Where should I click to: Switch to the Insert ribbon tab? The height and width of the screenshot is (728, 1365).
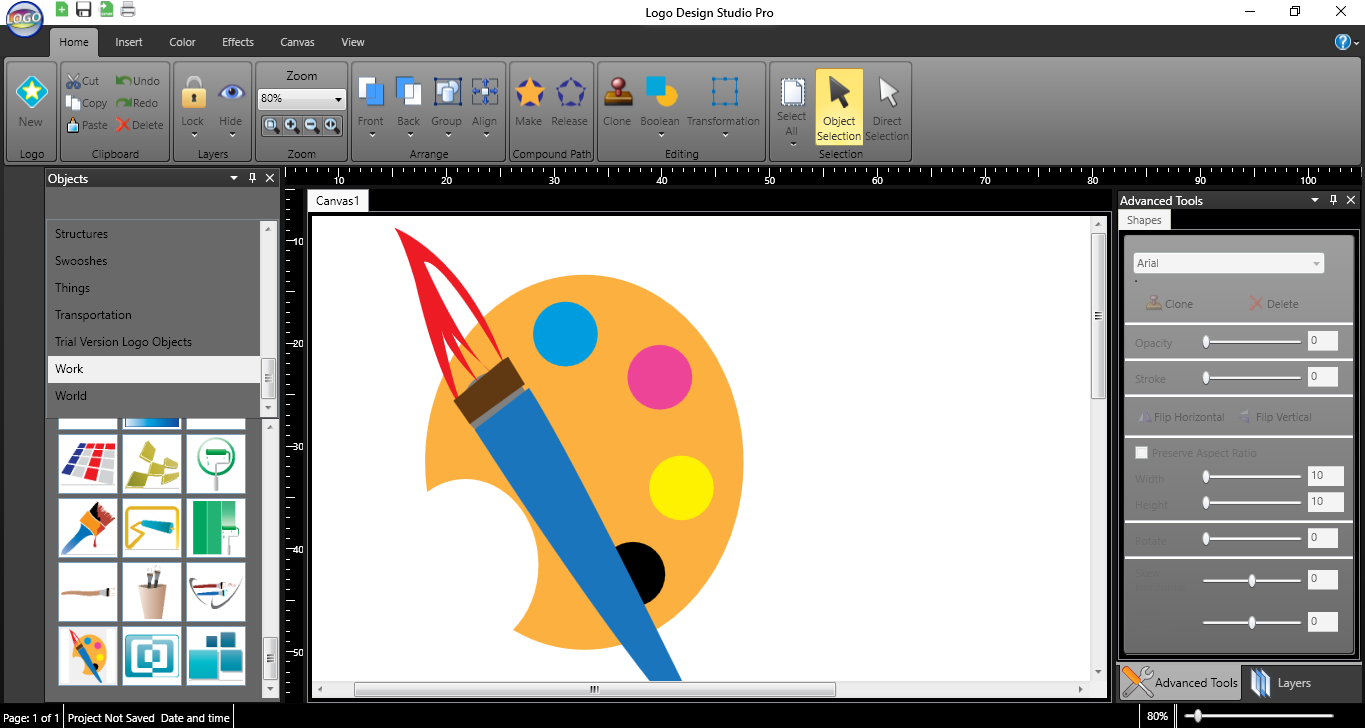pyautogui.click(x=128, y=42)
